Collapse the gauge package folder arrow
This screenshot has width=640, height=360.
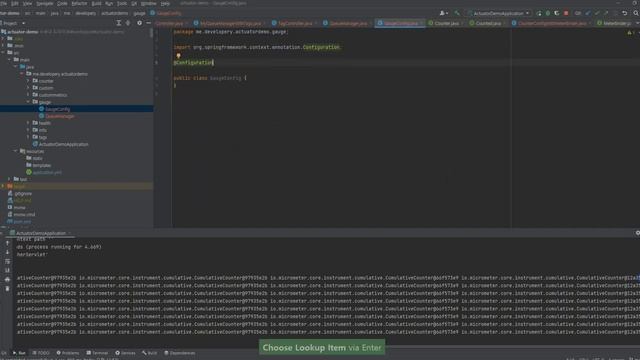(28, 102)
